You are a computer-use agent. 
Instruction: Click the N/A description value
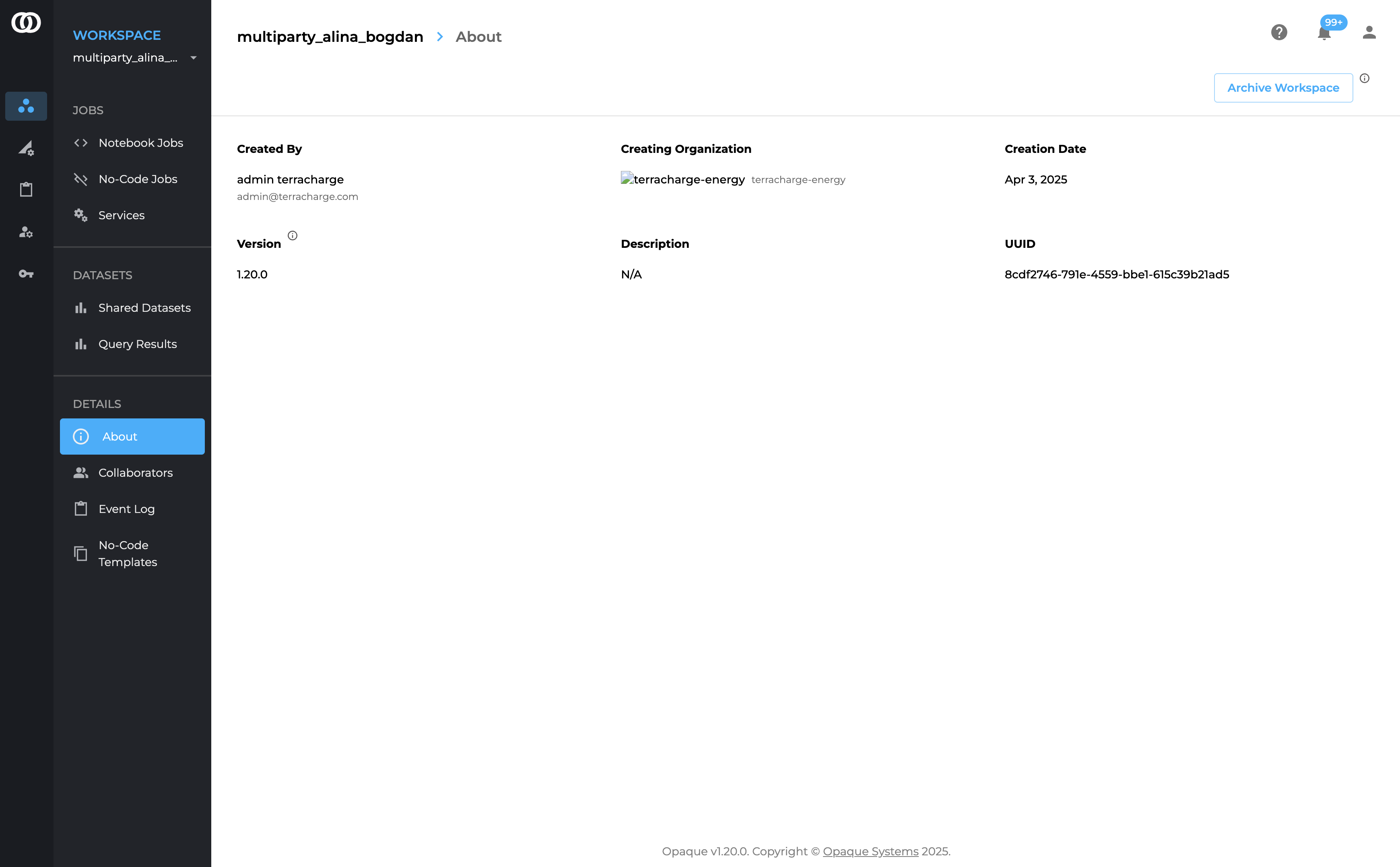631,274
